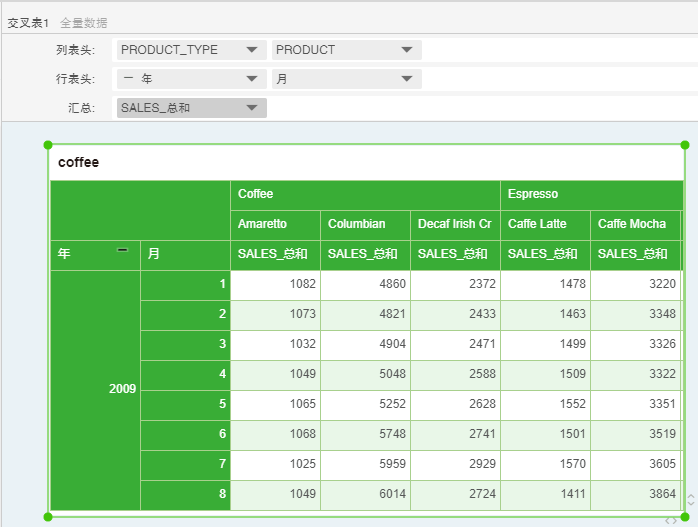The height and width of the screenshot is (527, 698).
Task: Select the Amaretto column header
Action: [x=262, y=224]
